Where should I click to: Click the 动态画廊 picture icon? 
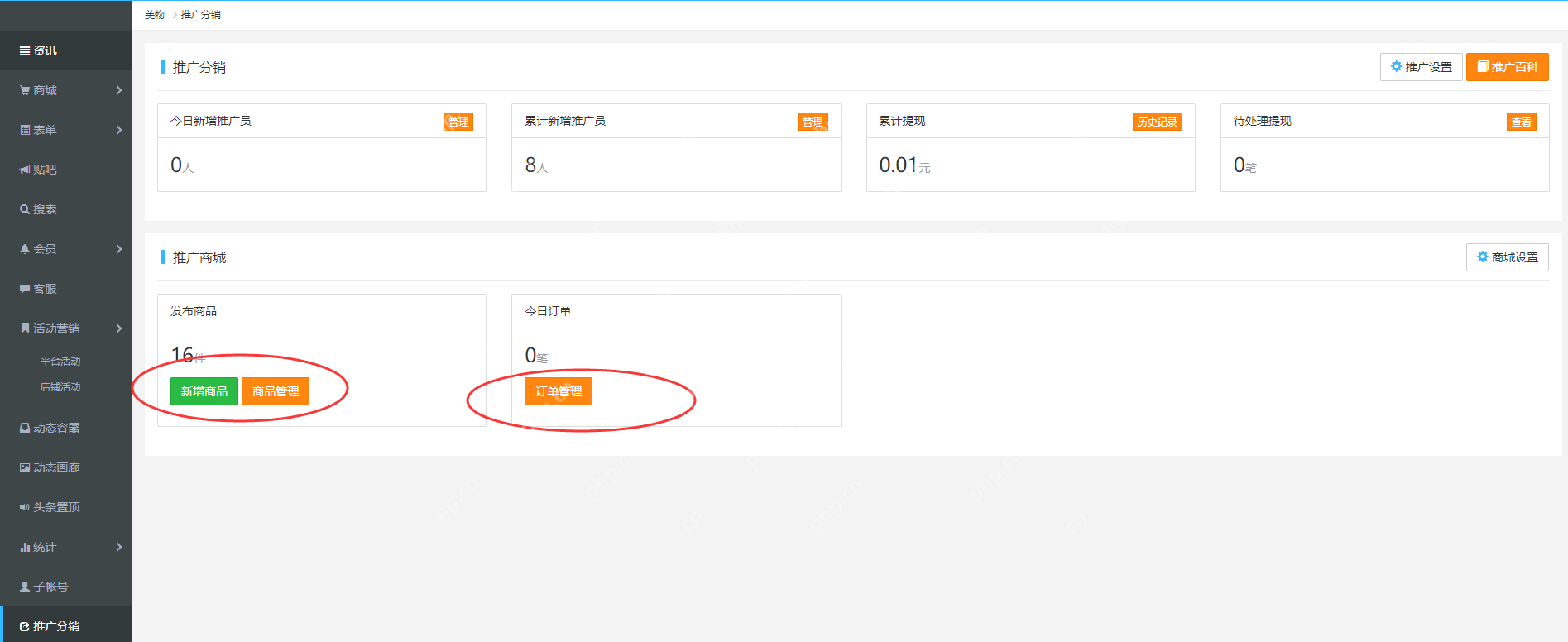[x=25, y=468]
